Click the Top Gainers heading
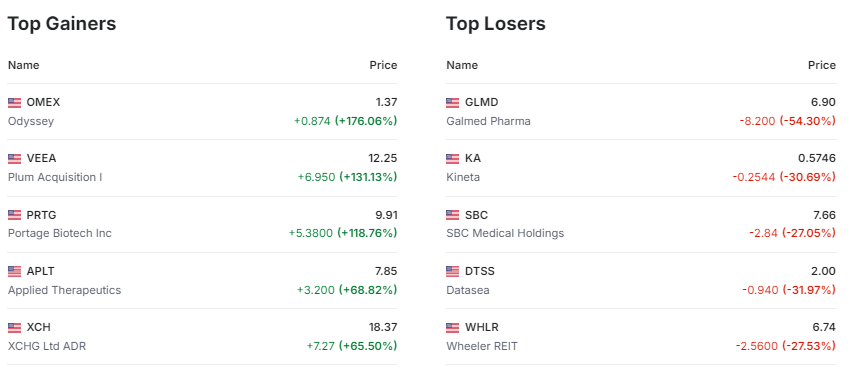Screen dimensions: 855x367 [x=62, y=23]
